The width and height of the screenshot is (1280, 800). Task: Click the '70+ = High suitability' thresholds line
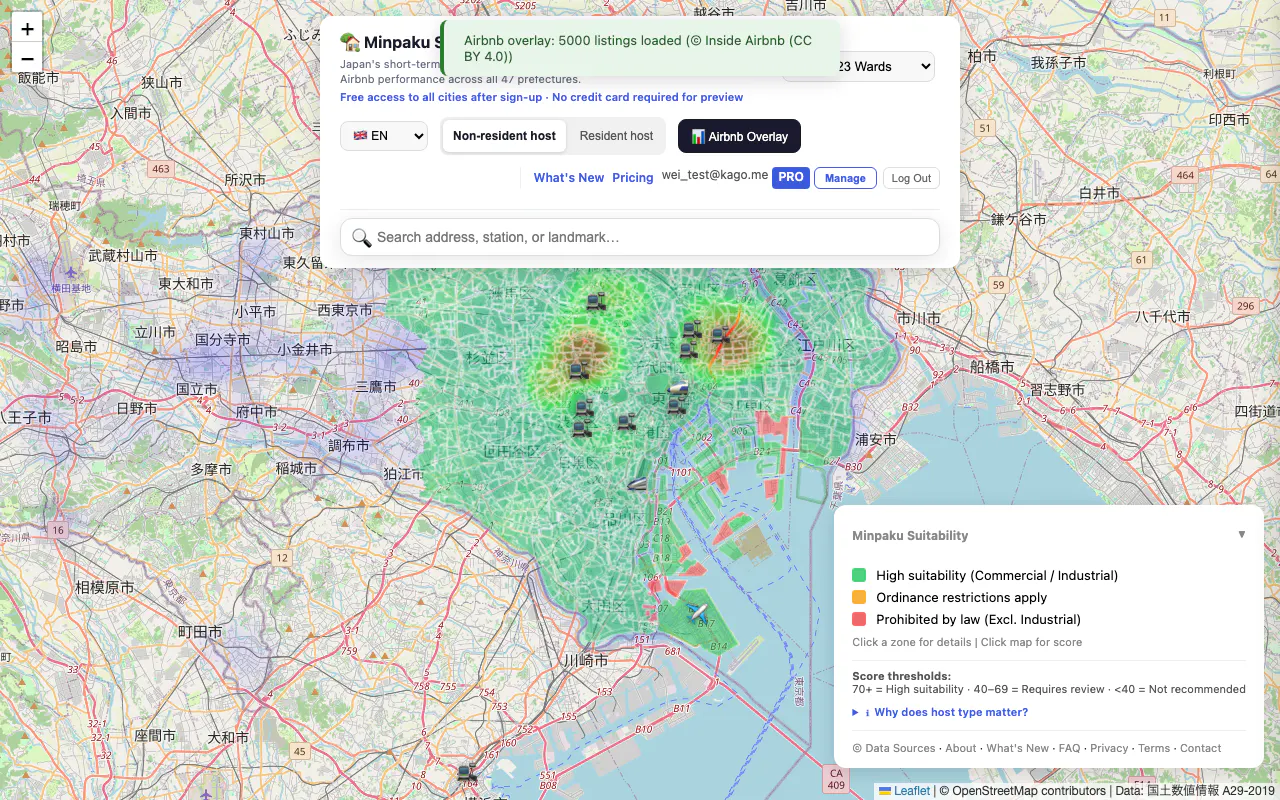click(x=1049, y=689)
